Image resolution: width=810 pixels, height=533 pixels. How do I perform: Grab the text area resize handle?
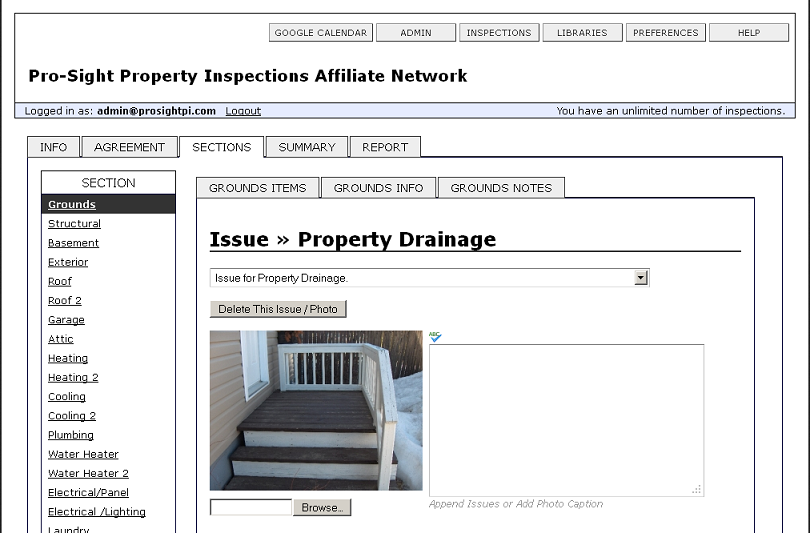pos(697,490)
